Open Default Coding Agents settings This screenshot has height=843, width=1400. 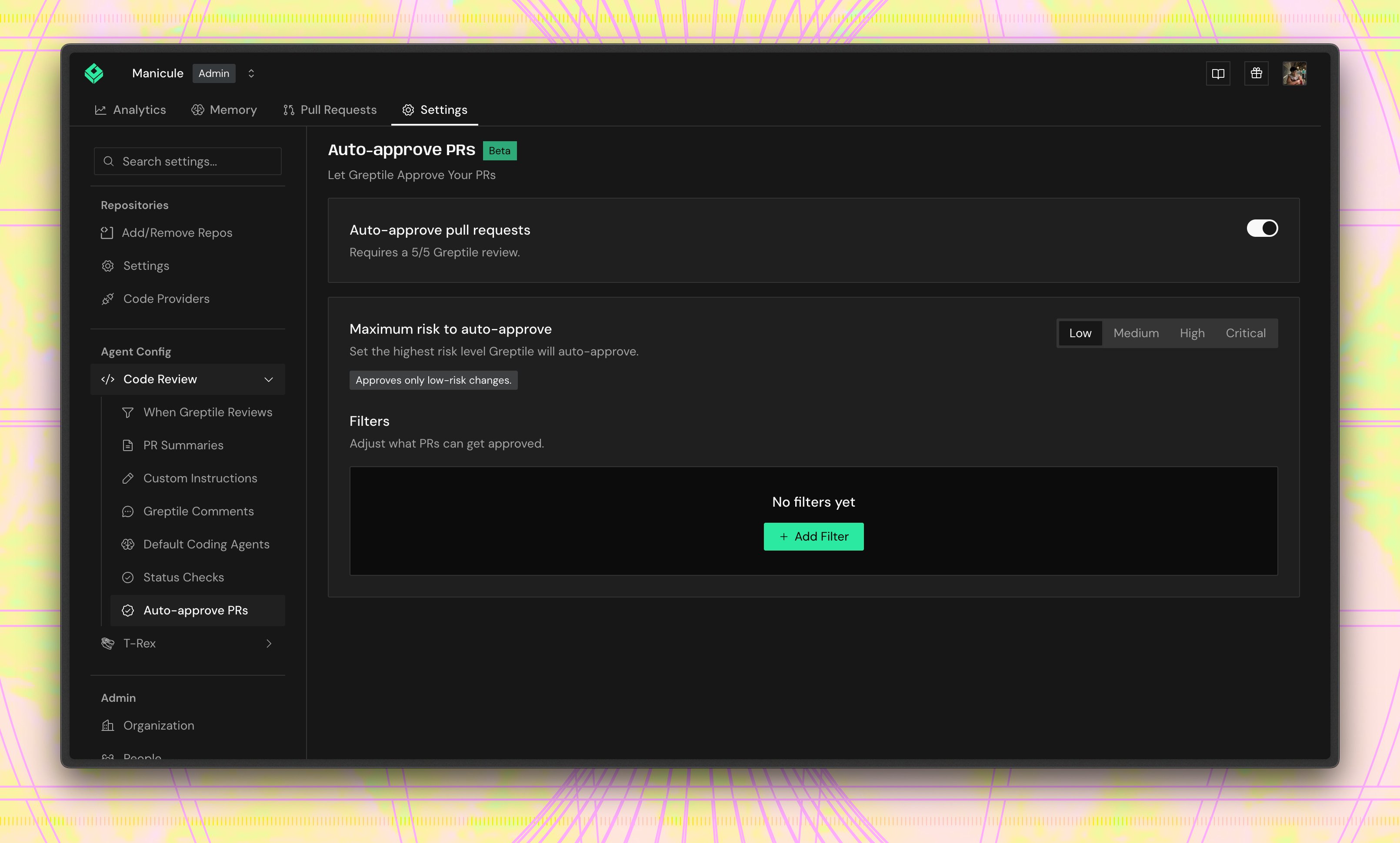point(198,544)
